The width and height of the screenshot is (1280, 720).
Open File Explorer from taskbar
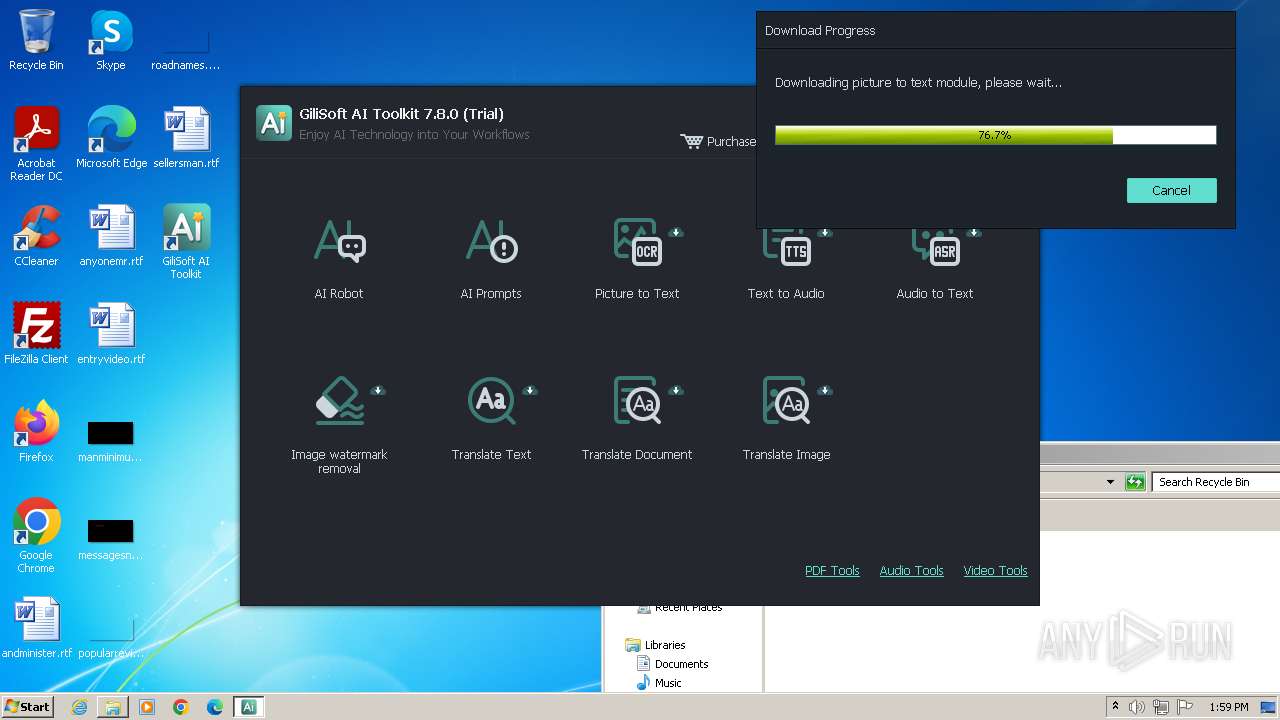113,707
